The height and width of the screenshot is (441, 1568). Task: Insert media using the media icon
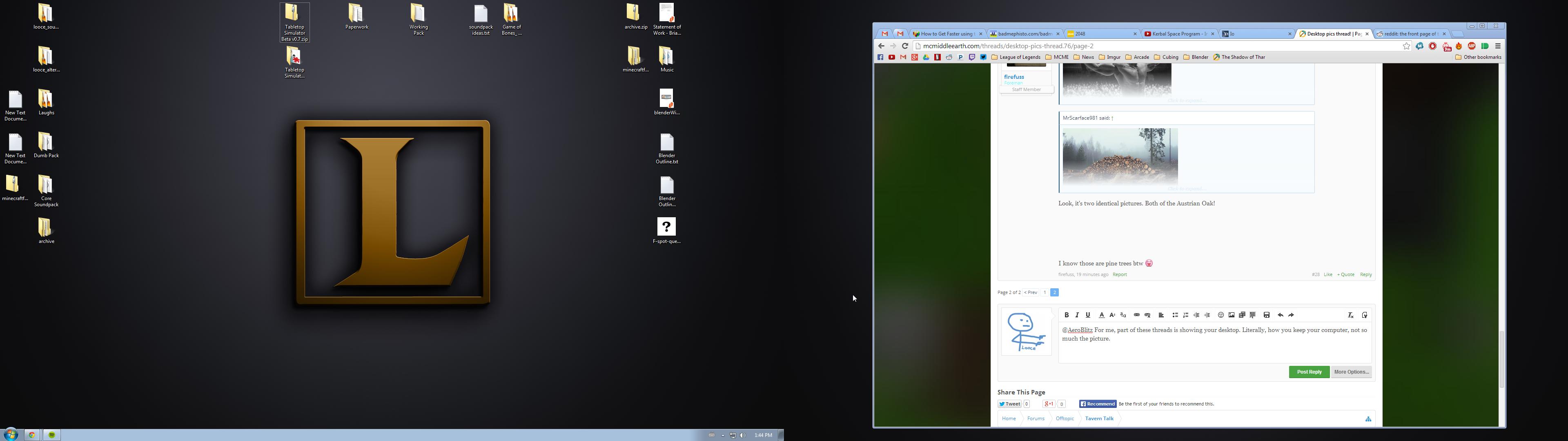1242,315
